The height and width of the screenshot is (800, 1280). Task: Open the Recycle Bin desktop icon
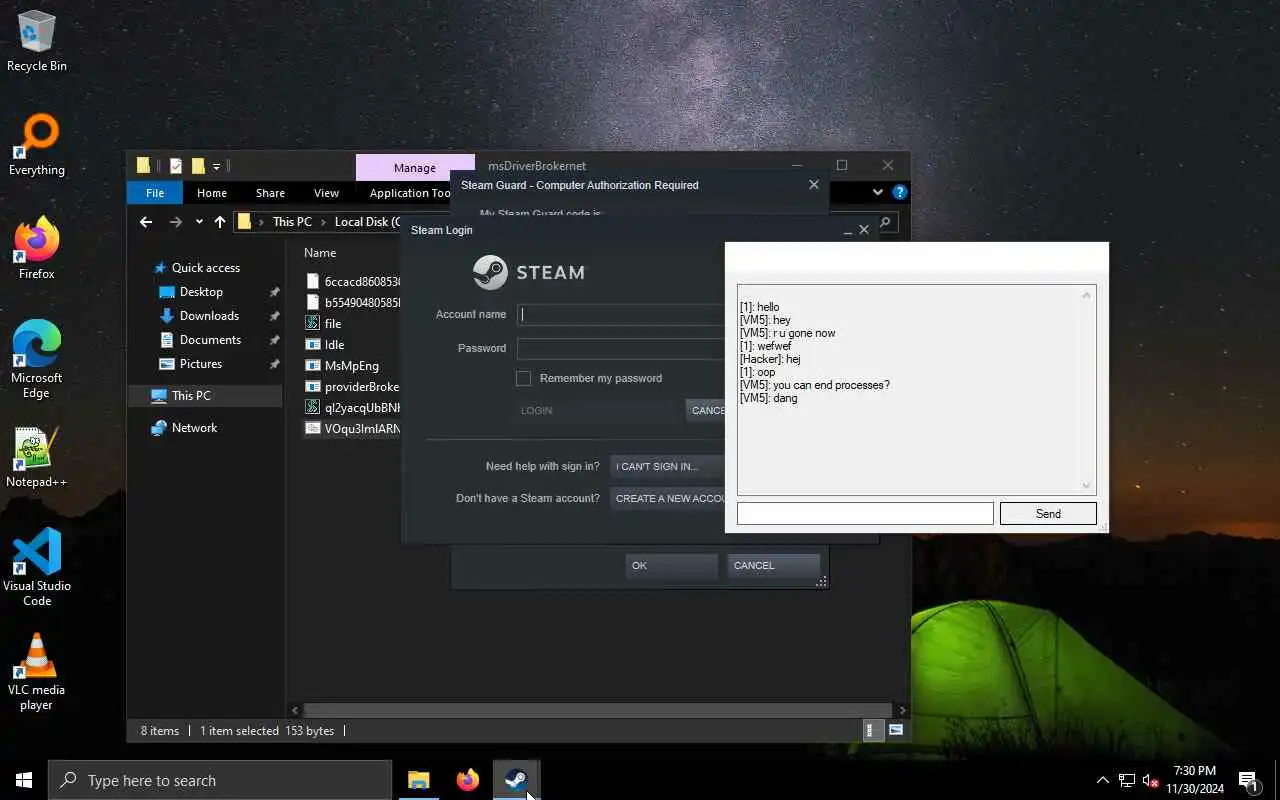coord(37,42)
